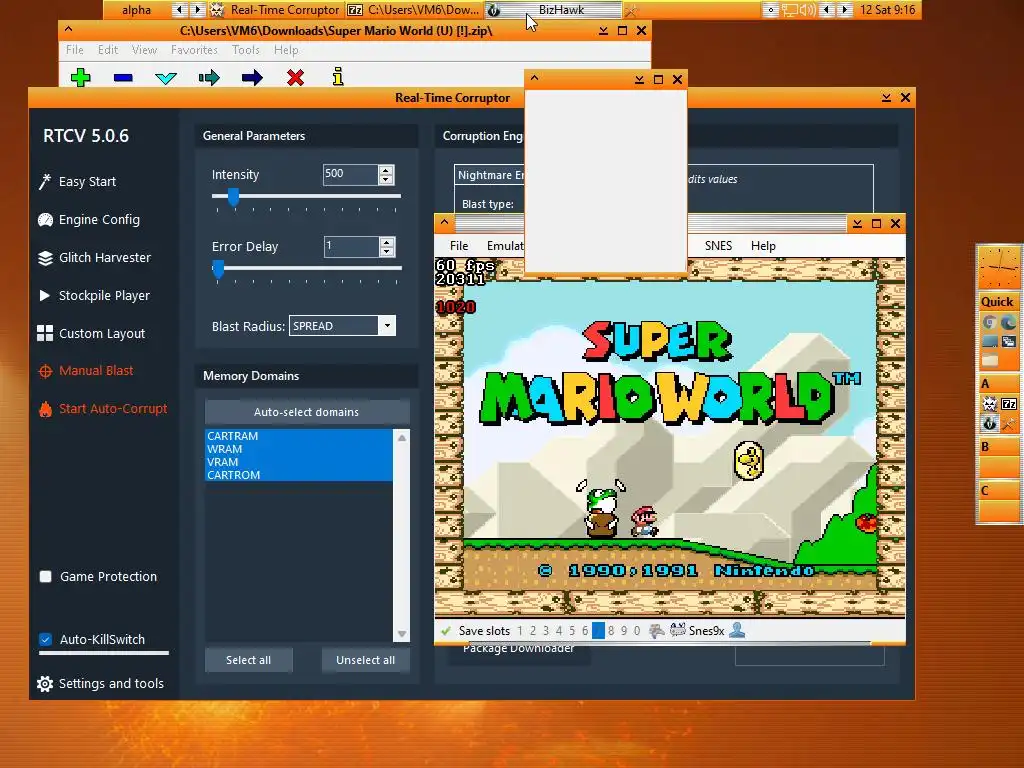
Task: Click the Copy arrow icon in 7-Zip toolbar
Action: coord(209,78)
